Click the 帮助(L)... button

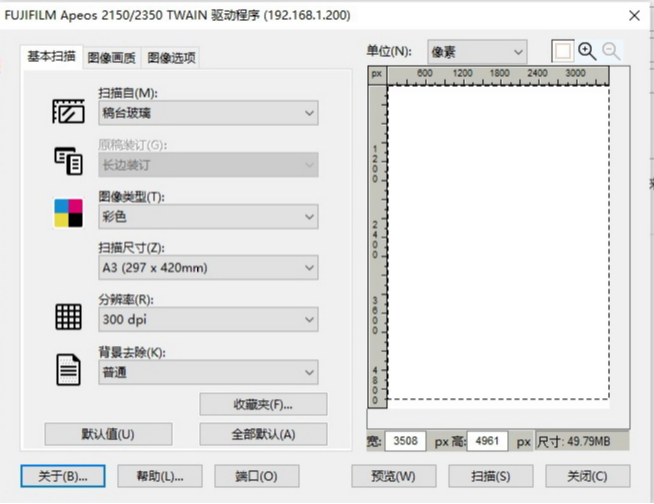pos(160,476)
